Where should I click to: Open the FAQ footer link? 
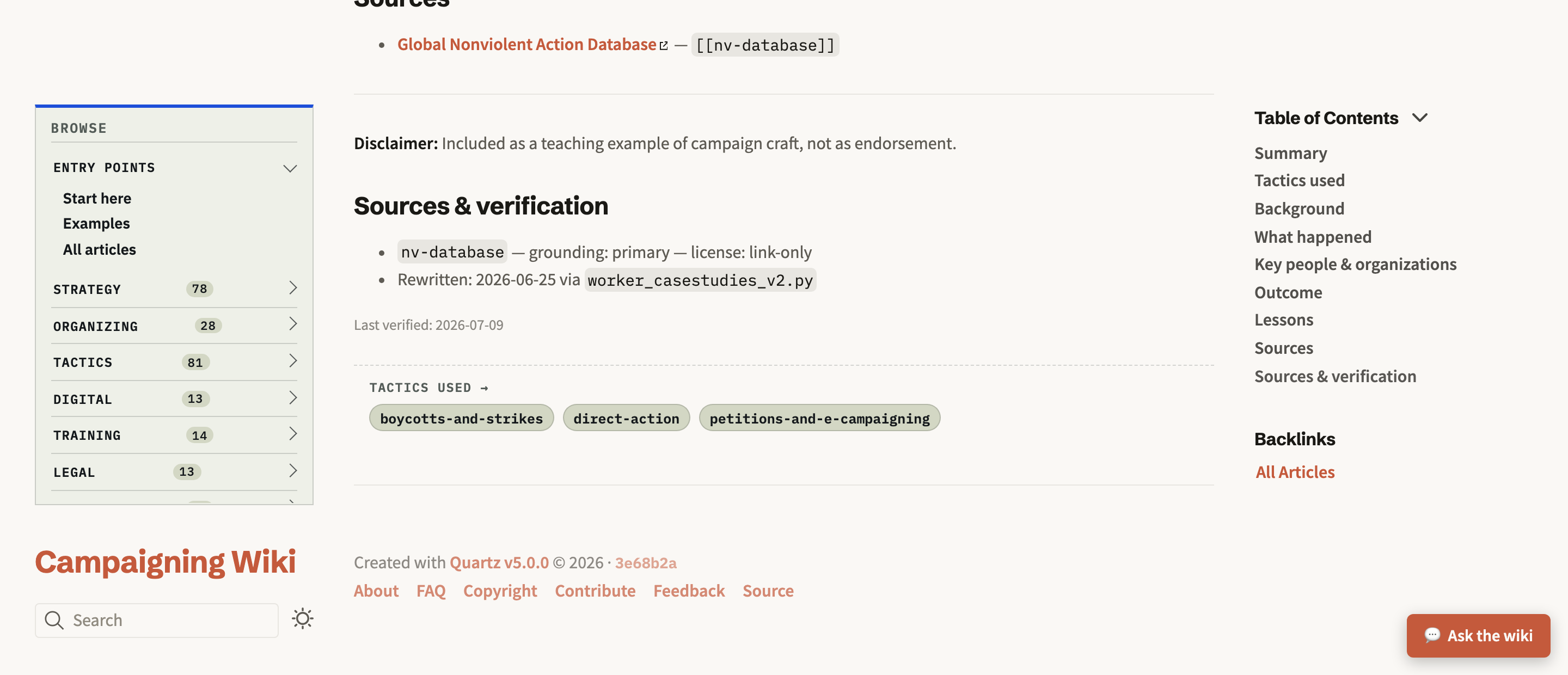tap(430, 591)
